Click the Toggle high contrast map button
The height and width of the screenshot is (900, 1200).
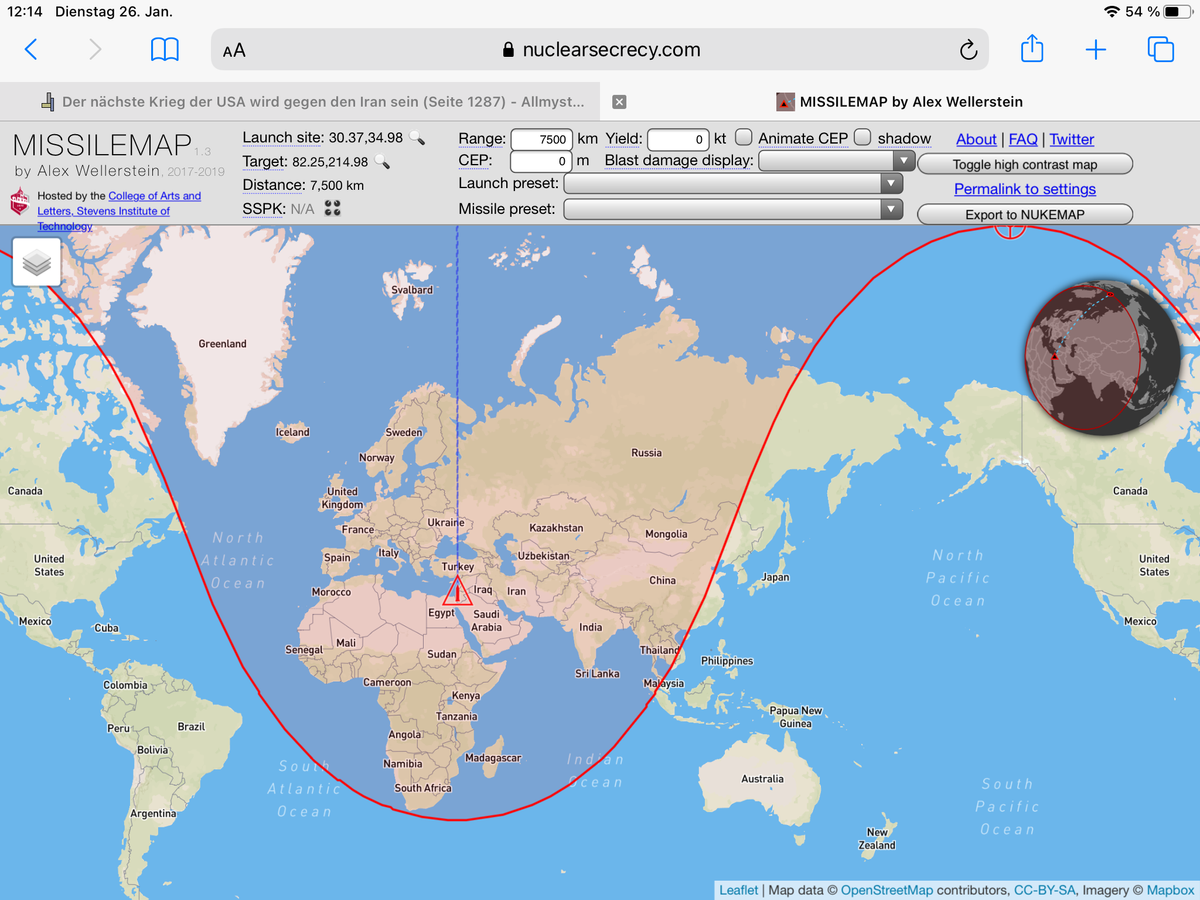[1025, 164]
